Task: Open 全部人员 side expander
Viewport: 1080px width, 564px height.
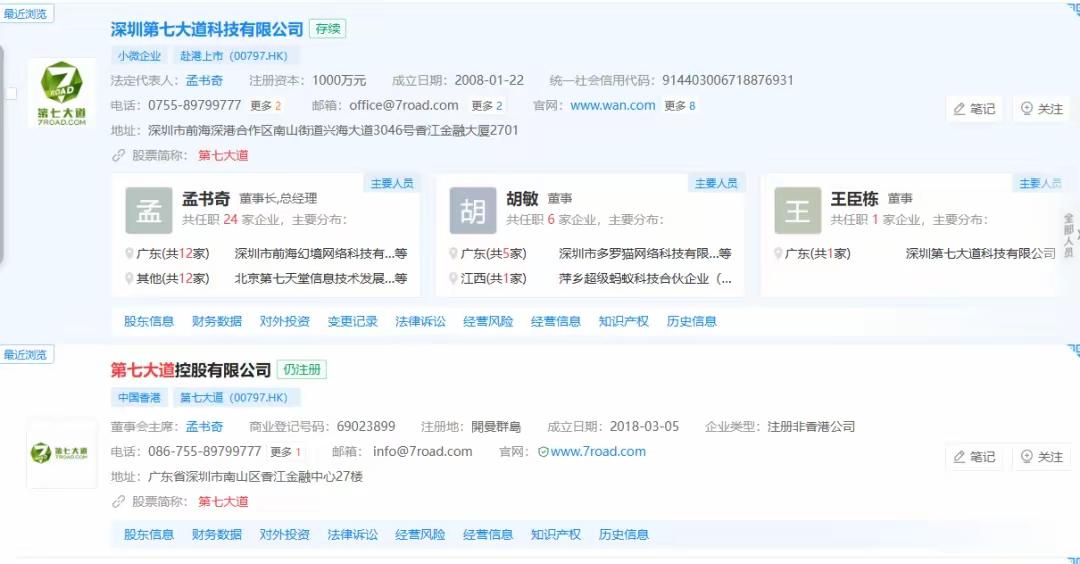Action: [1068, 235]
